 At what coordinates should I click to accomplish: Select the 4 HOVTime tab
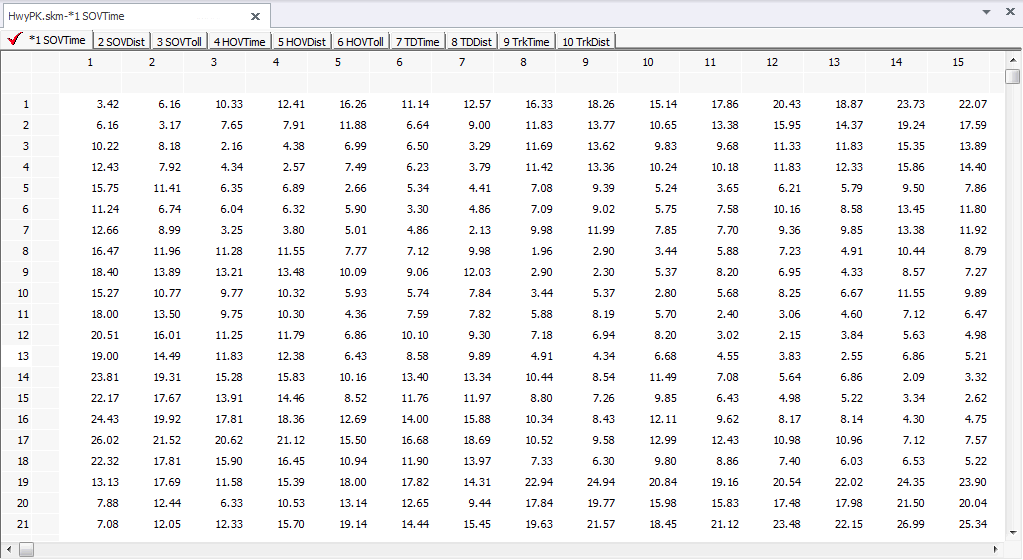[x=239, y=41]
